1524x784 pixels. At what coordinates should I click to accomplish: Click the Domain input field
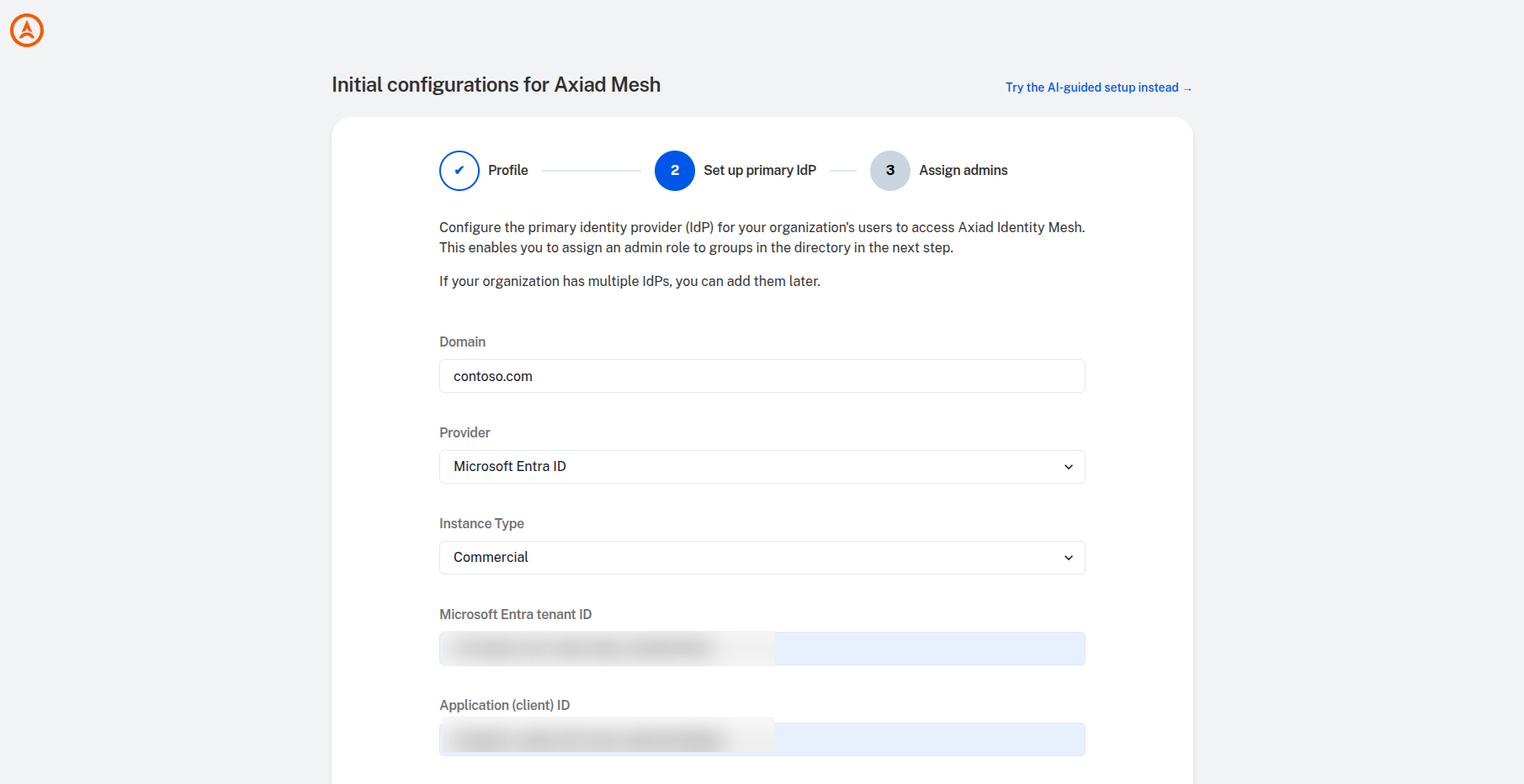click(762, 376)
